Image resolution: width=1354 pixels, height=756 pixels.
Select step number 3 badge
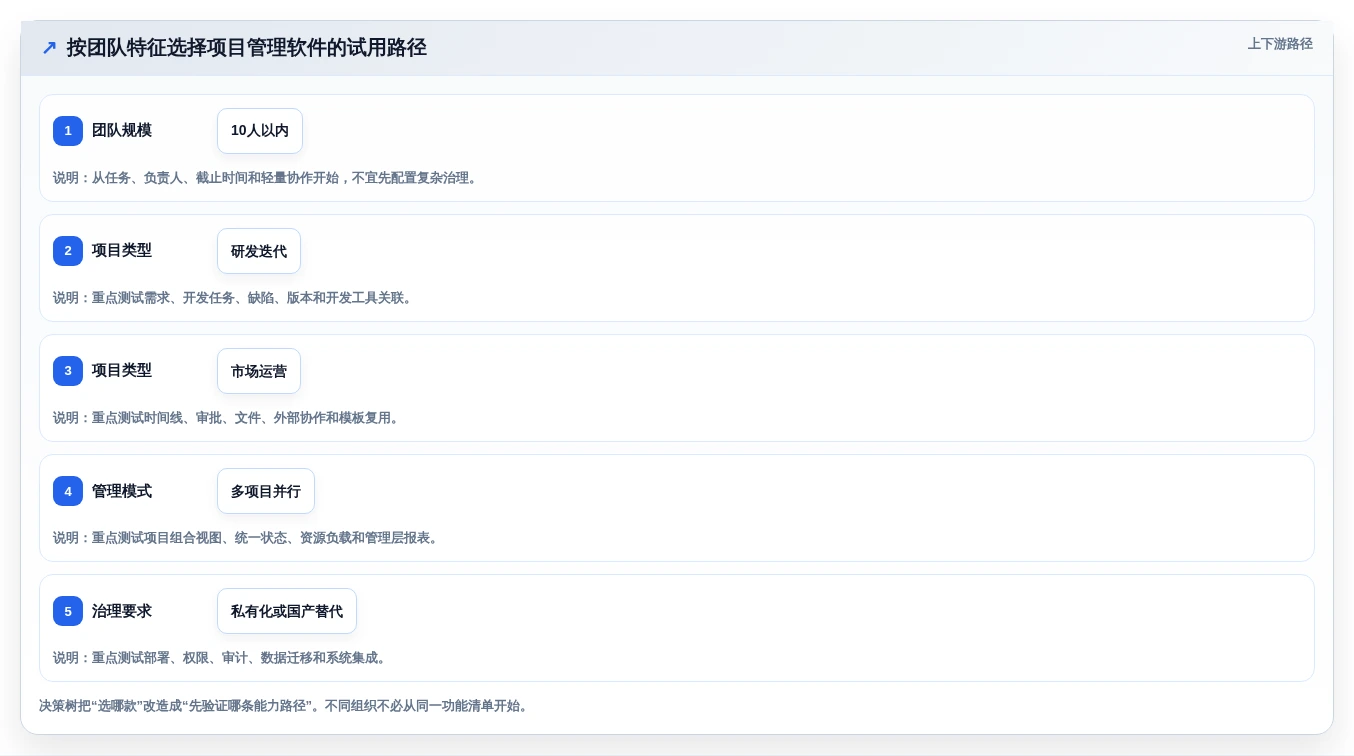click(68, 371)
